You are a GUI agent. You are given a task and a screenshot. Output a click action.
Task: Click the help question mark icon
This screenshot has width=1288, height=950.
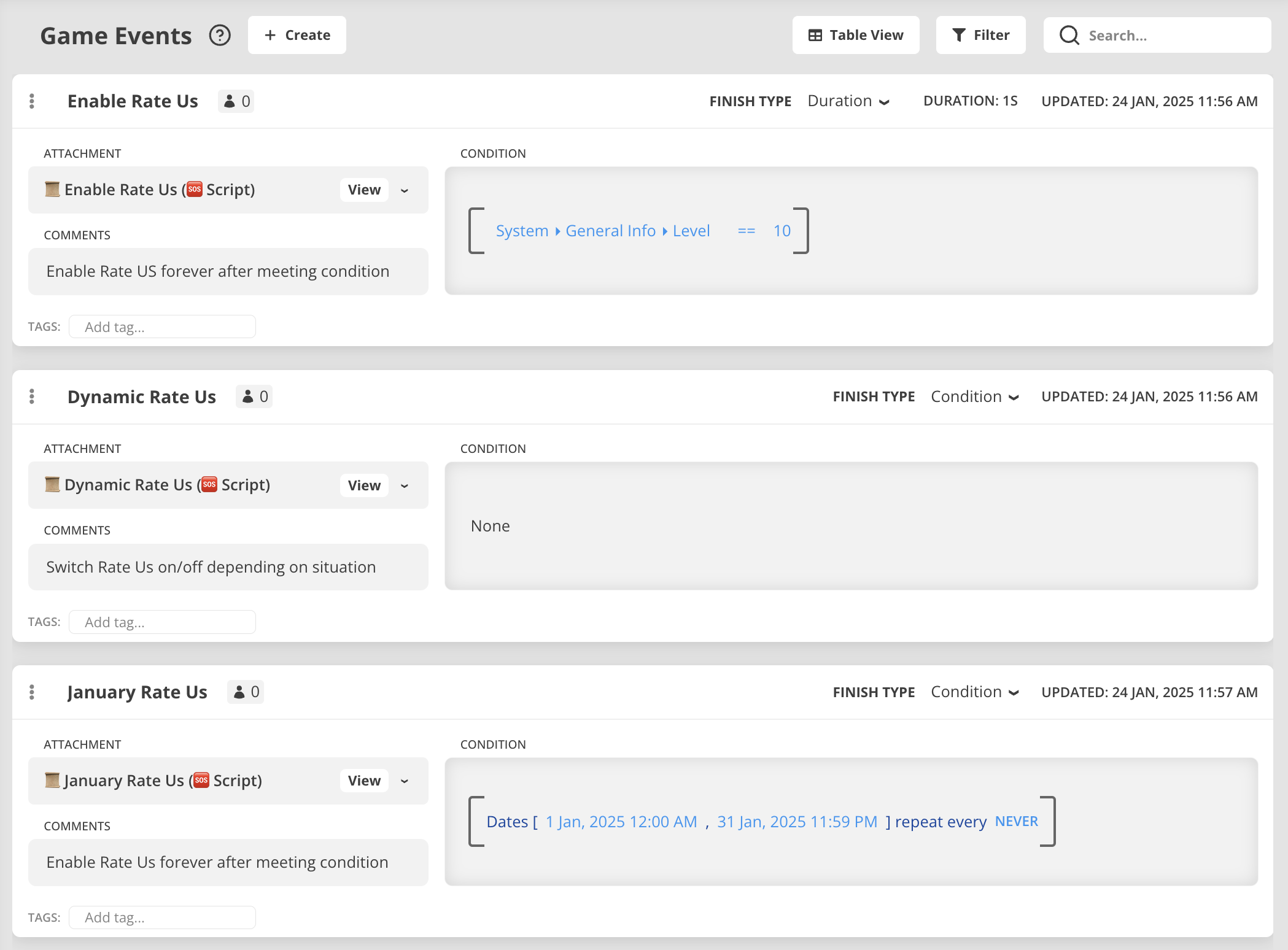pyautogui.click(x=220, y=36)
